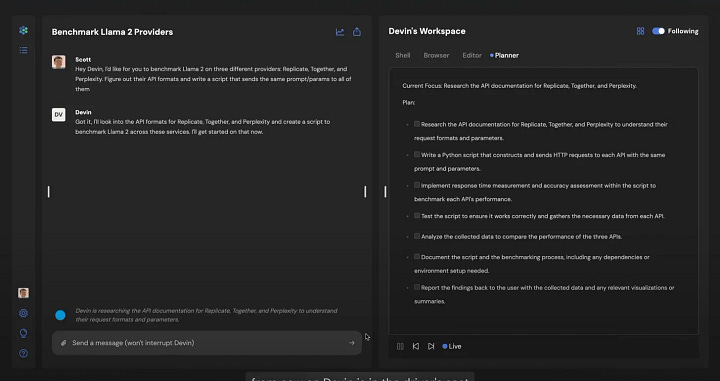Click the left resize handle of the chat panel

point(49,192)
